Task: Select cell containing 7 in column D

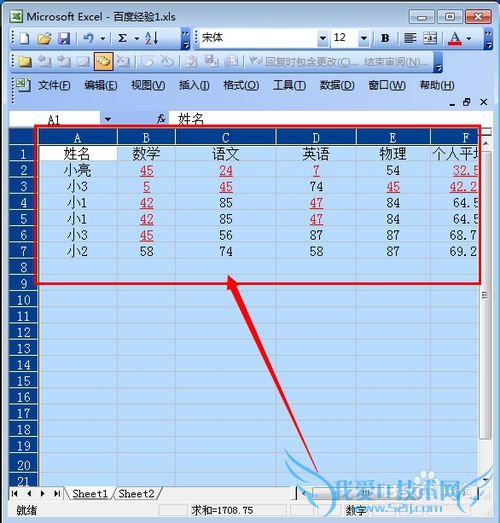Action: point(316,170)
